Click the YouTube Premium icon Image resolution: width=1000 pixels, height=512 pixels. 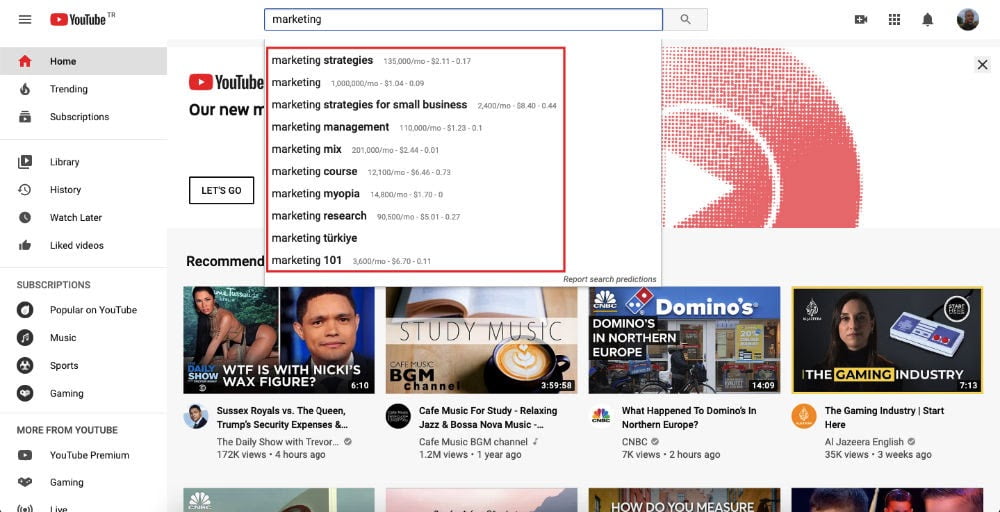tap(25, 455)
